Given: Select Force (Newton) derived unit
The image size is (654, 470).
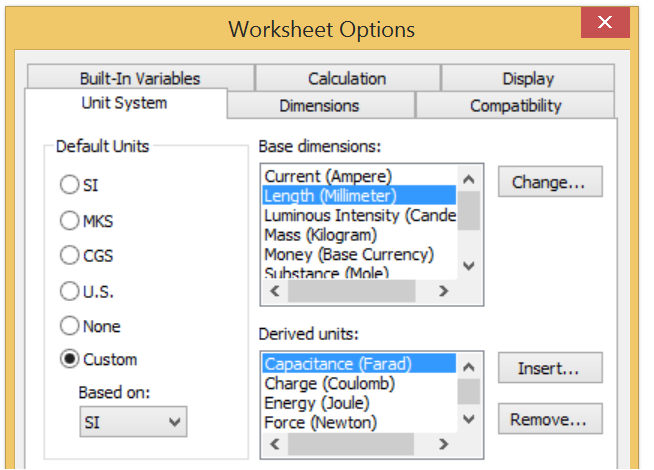Looking at the screenshot, I should [360, 422].
